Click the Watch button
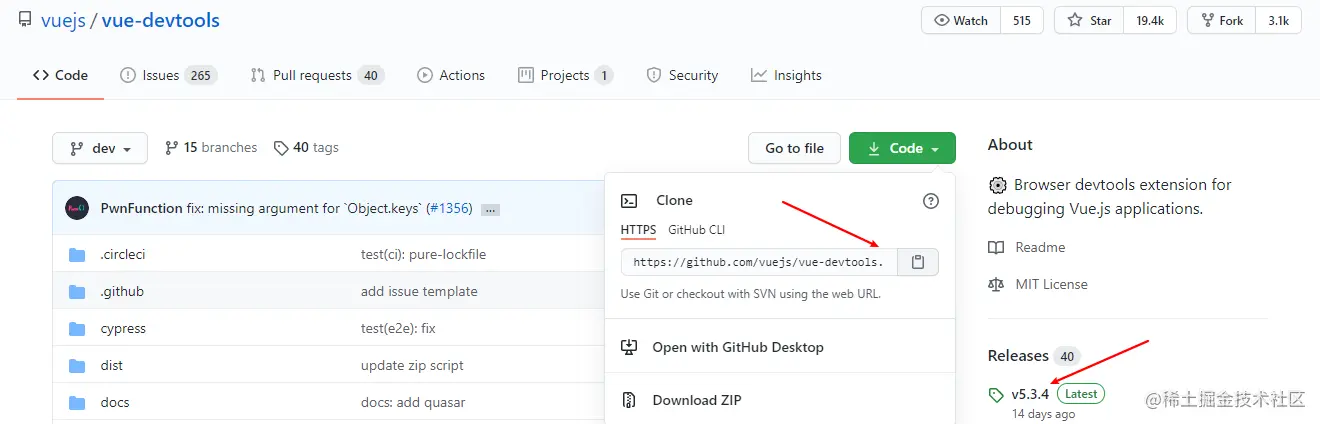The height and width of the screenshot is (424, 1320). click(x=960, y=20)
